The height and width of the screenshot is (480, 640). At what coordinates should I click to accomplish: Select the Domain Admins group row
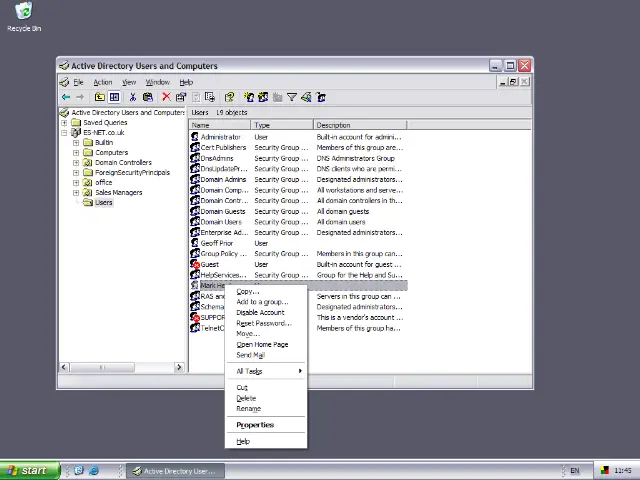click(x=298, y=180)
